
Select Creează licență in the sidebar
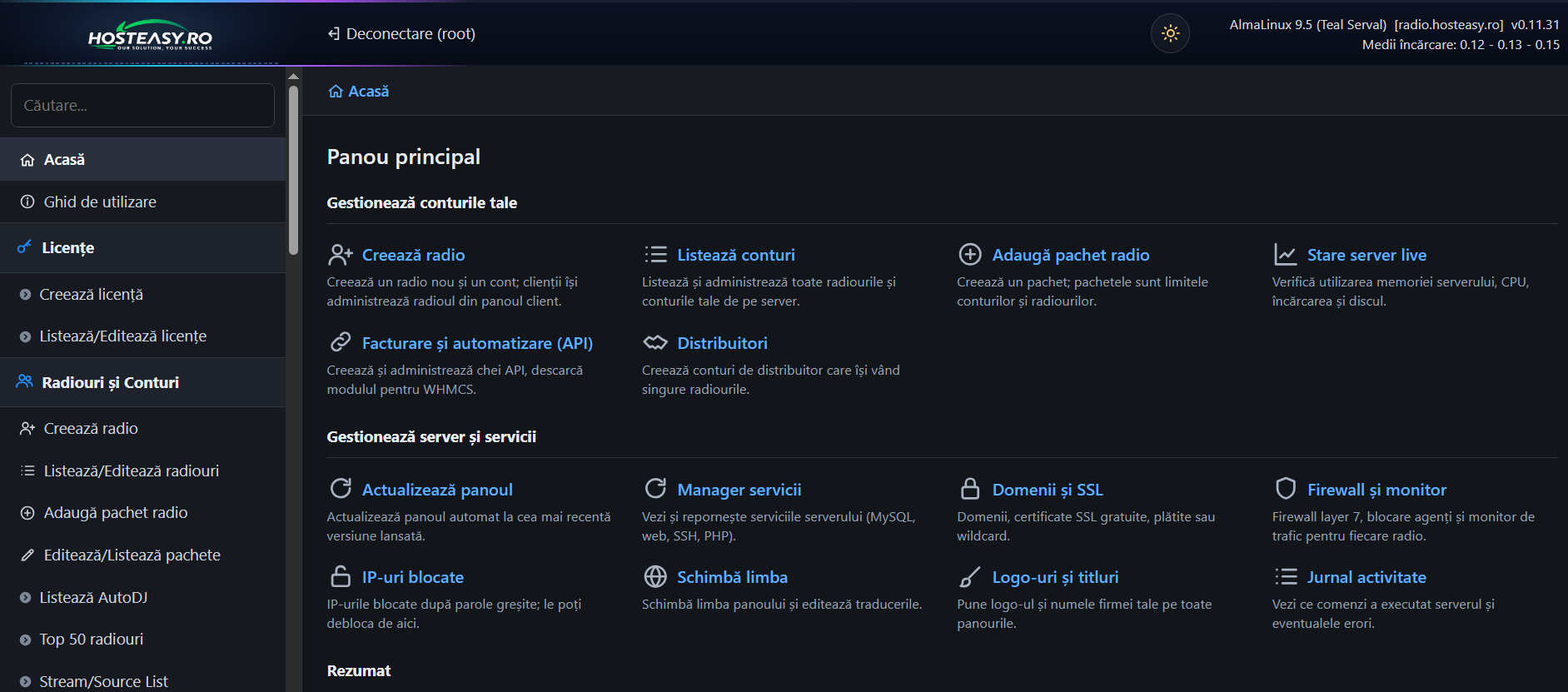[142, 295]
